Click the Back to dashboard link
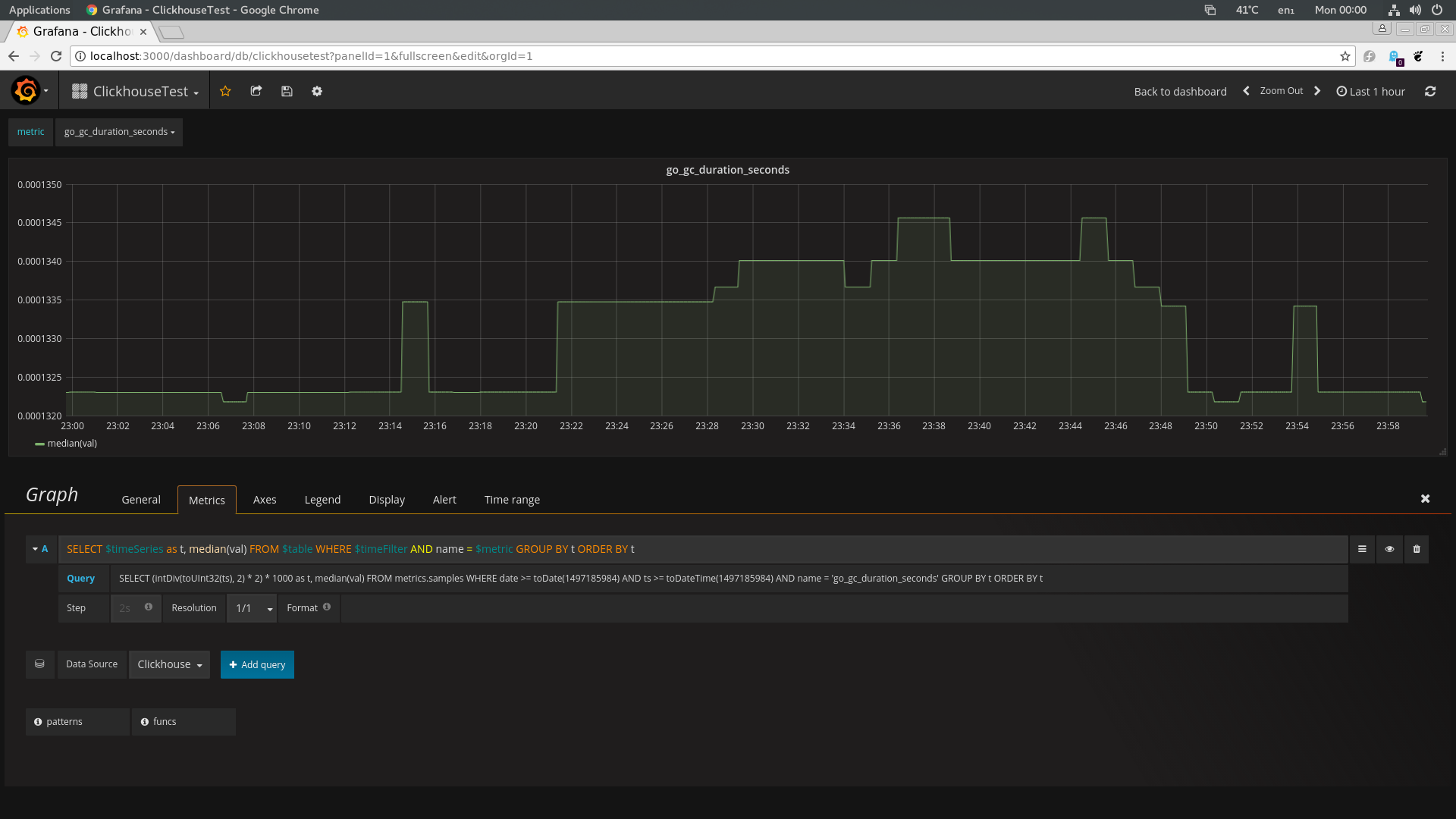 point(1180,92)
